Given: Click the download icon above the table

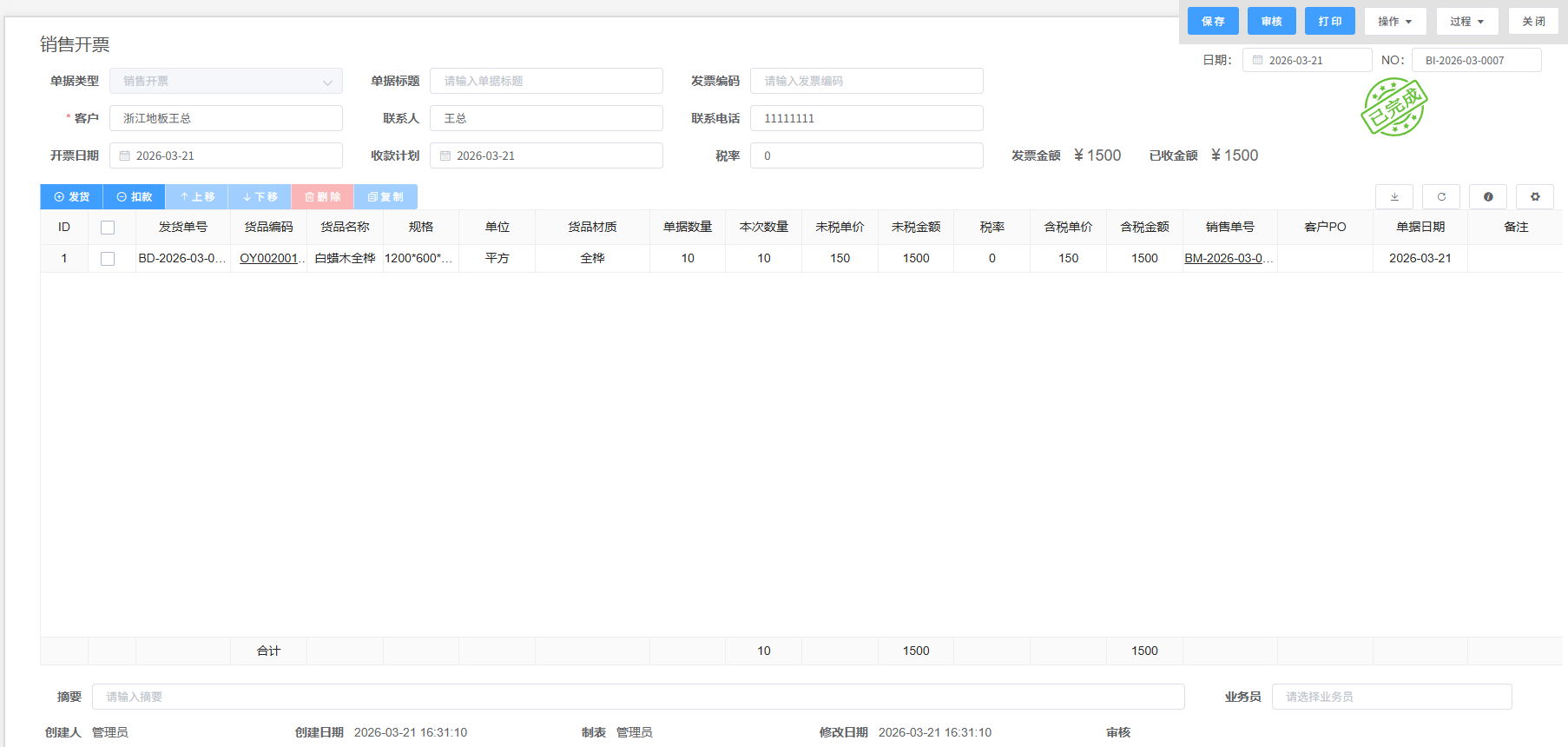Looking at the screenshot, I should (1394, 197).
